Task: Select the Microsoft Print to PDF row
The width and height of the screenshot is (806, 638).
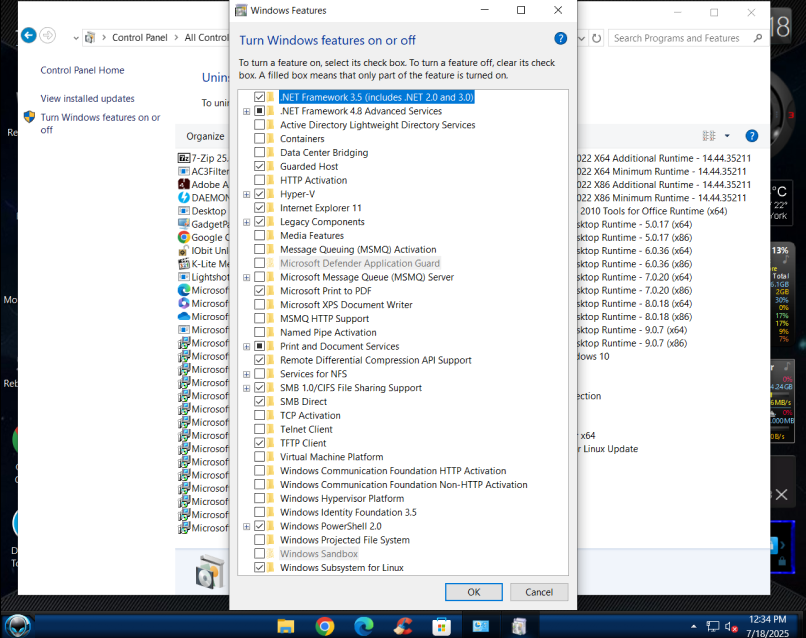Action: tap(326, 291)
